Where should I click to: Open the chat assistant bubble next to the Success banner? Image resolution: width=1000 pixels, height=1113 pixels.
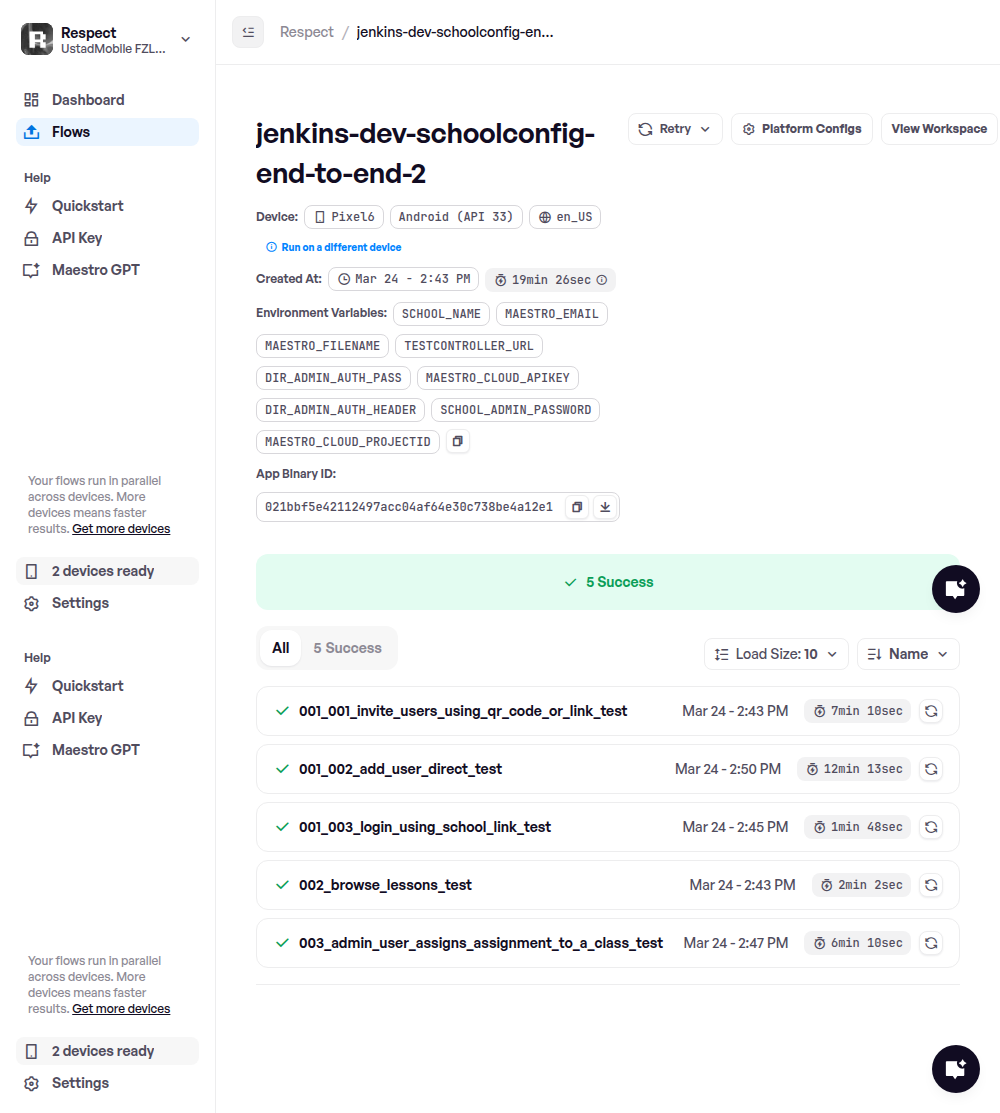click(955, 588)
